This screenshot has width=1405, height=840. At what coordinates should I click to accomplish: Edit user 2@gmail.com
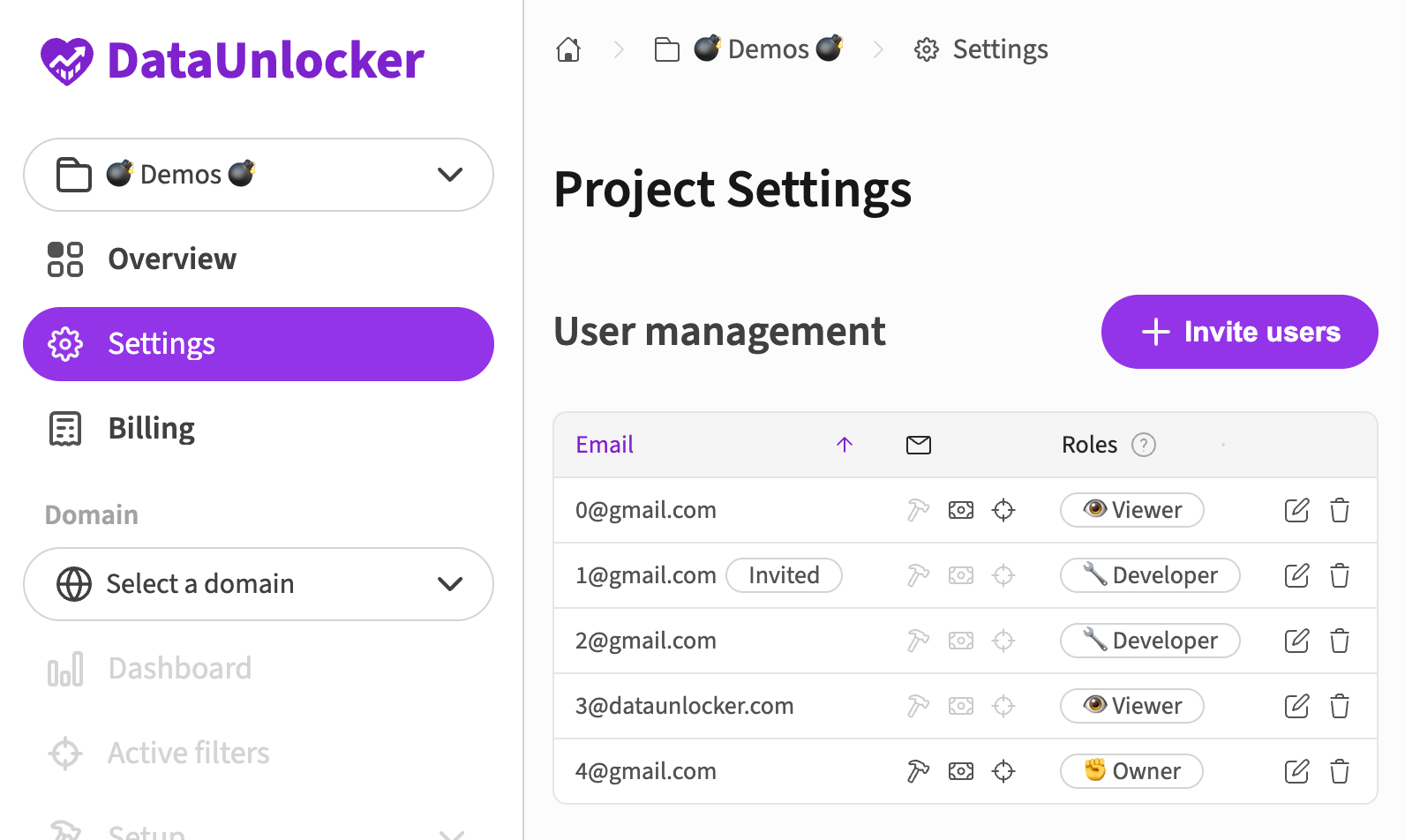(1297, 641)
